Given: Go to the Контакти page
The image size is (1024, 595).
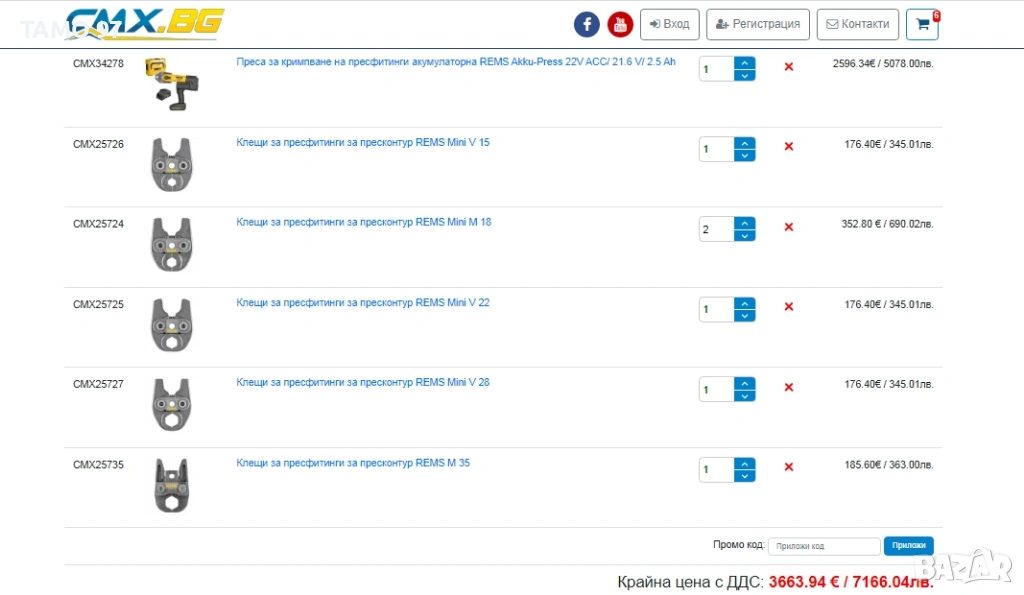Looking at the screenshot, I should pyautogui.click(x=857, y=24).
